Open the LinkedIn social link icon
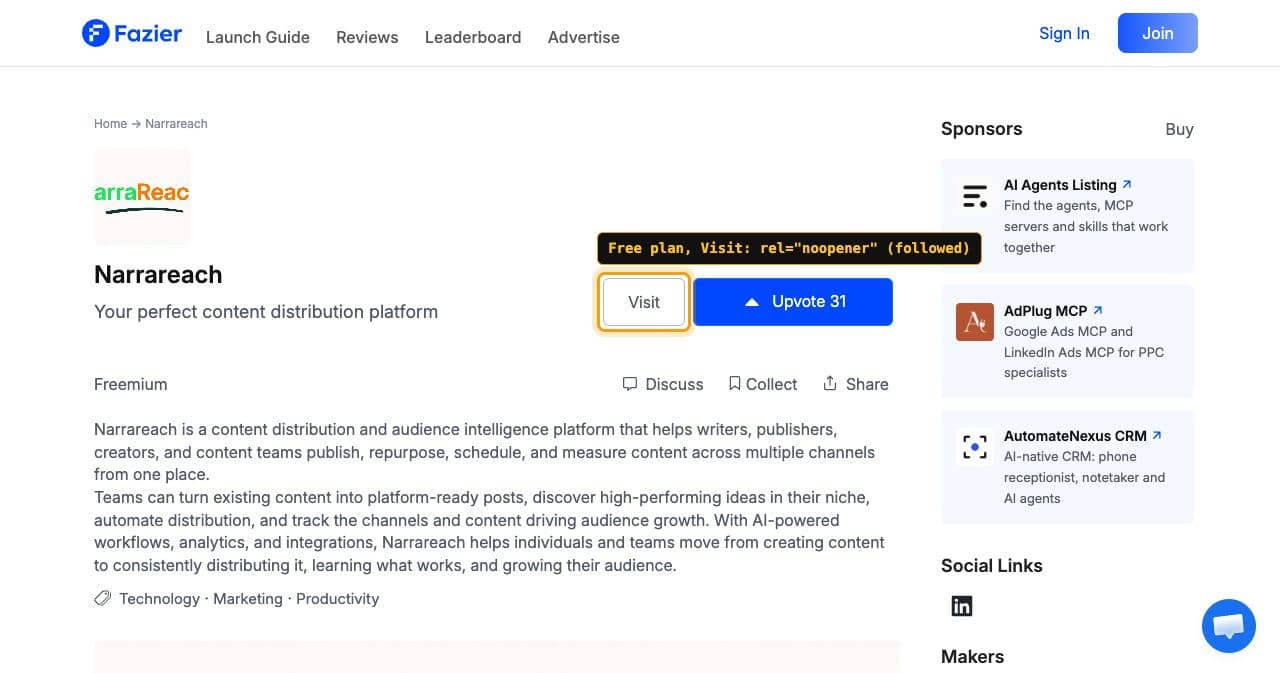The width and height of the screenshot is (1280, 673). pyautogui.click(x=962, y=606)
